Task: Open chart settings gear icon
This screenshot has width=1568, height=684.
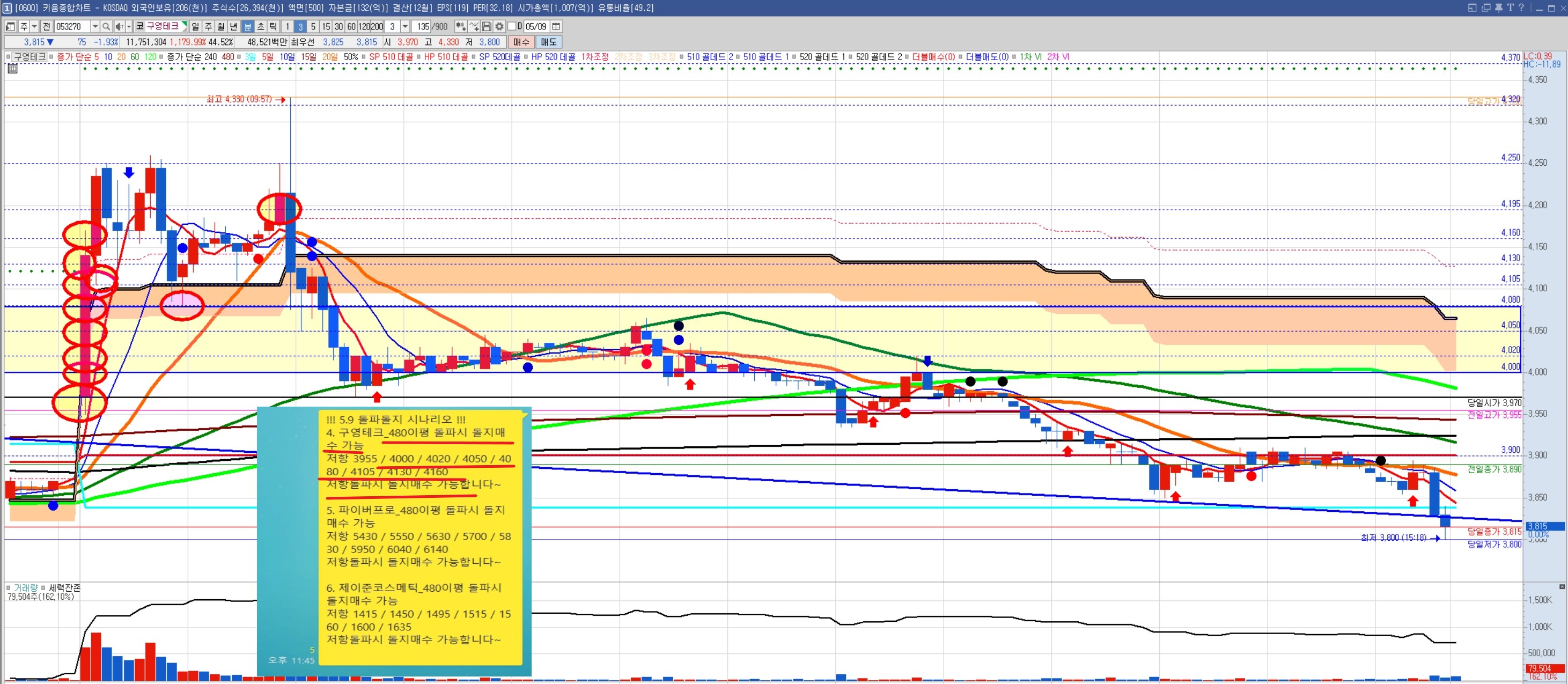Action: (499, 26)
